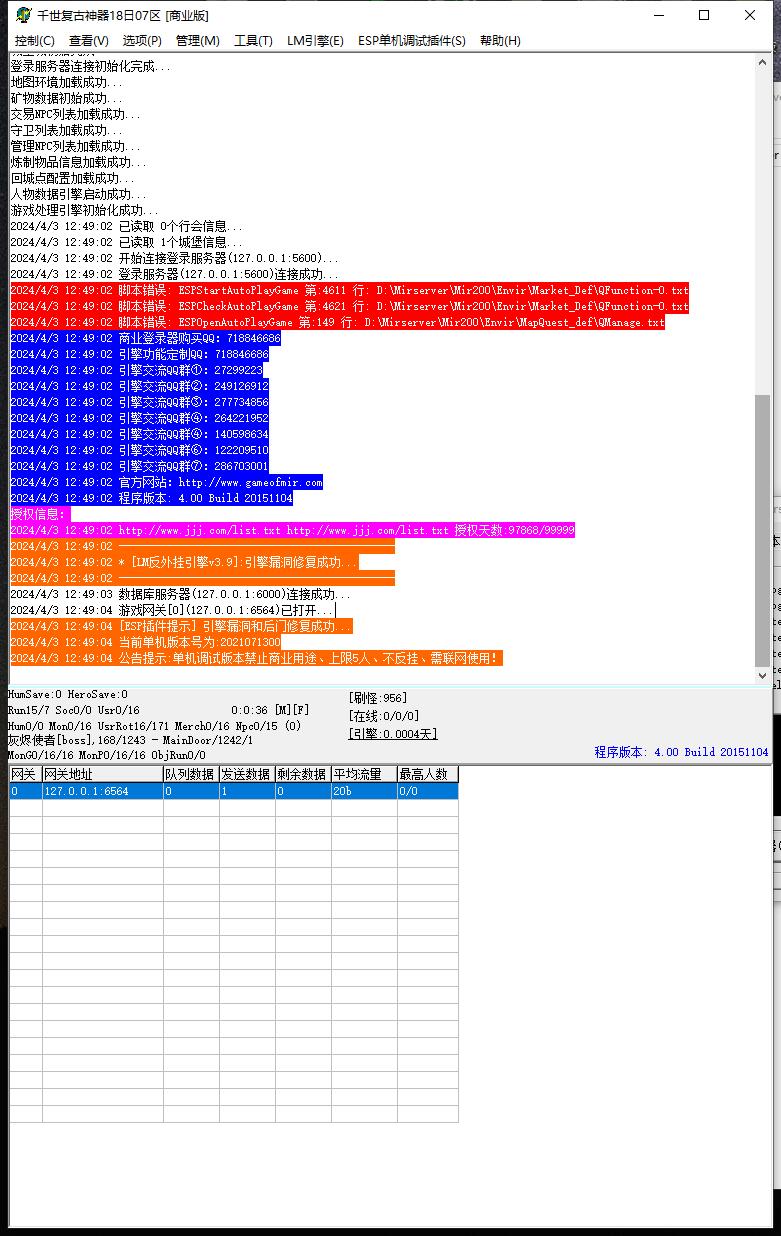Open the LM引擎(E) menu
Viewport: 781px width, 1236px height.
pyautogui.click(x=315, y=40)
